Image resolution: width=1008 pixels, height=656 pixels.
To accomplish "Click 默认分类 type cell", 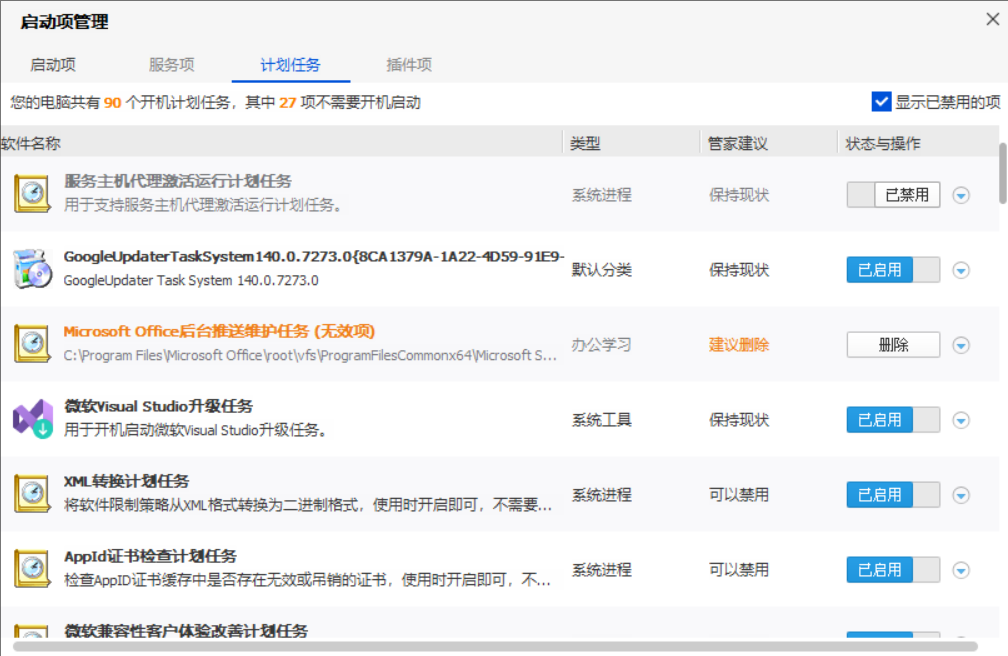I will coord(602,269).
